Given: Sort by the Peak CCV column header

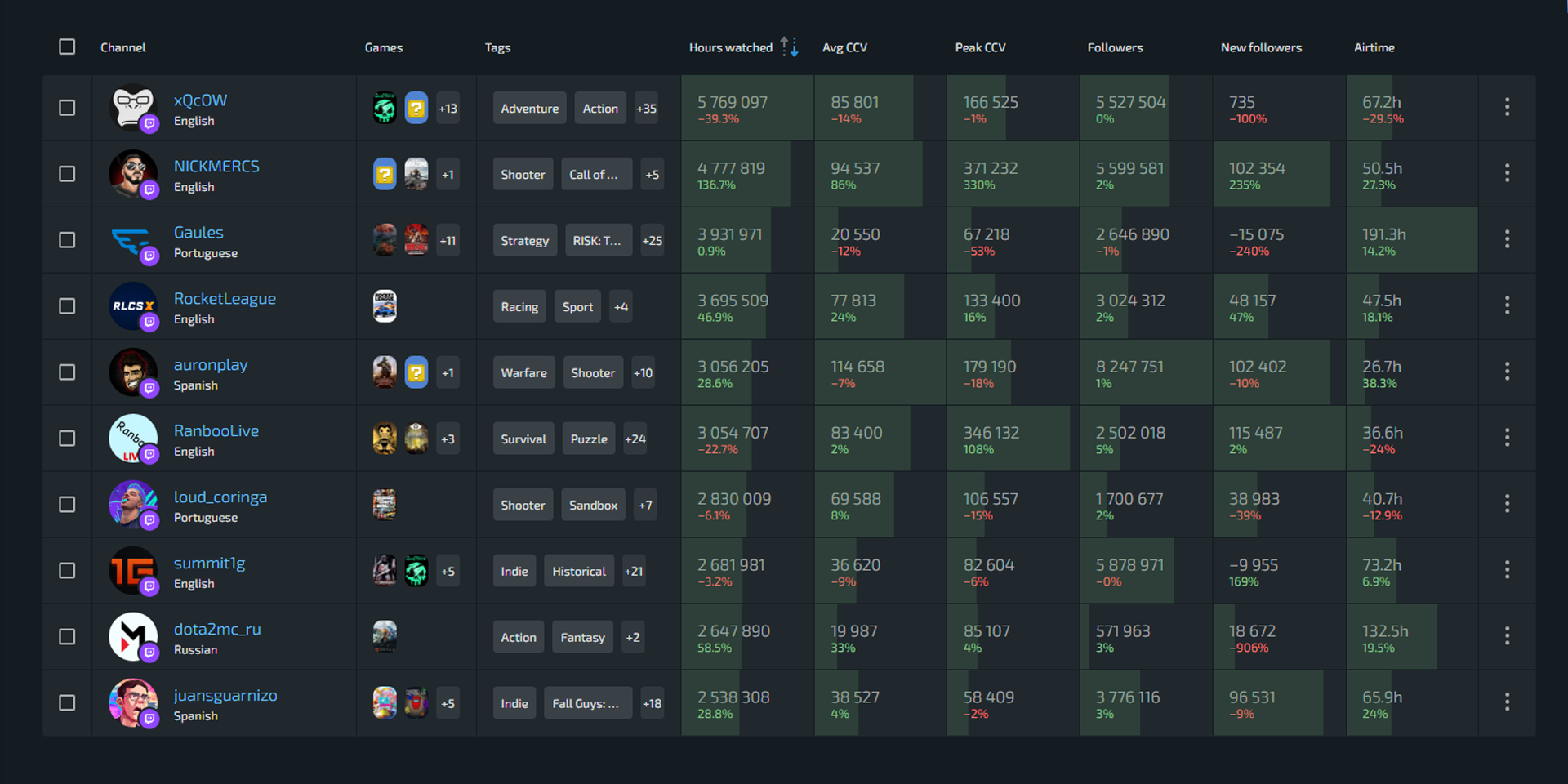Looking at the screenshot, I should click(980, 47).
